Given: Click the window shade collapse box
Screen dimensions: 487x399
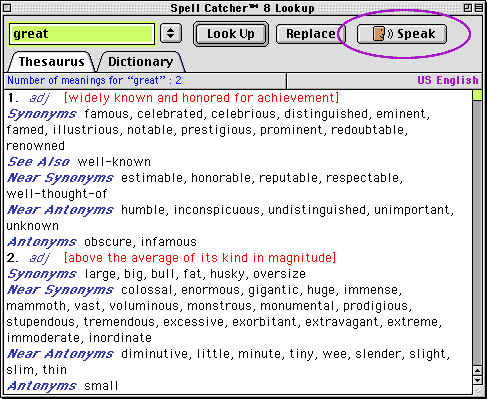Looking at the screenshot, I should (479, 8).
